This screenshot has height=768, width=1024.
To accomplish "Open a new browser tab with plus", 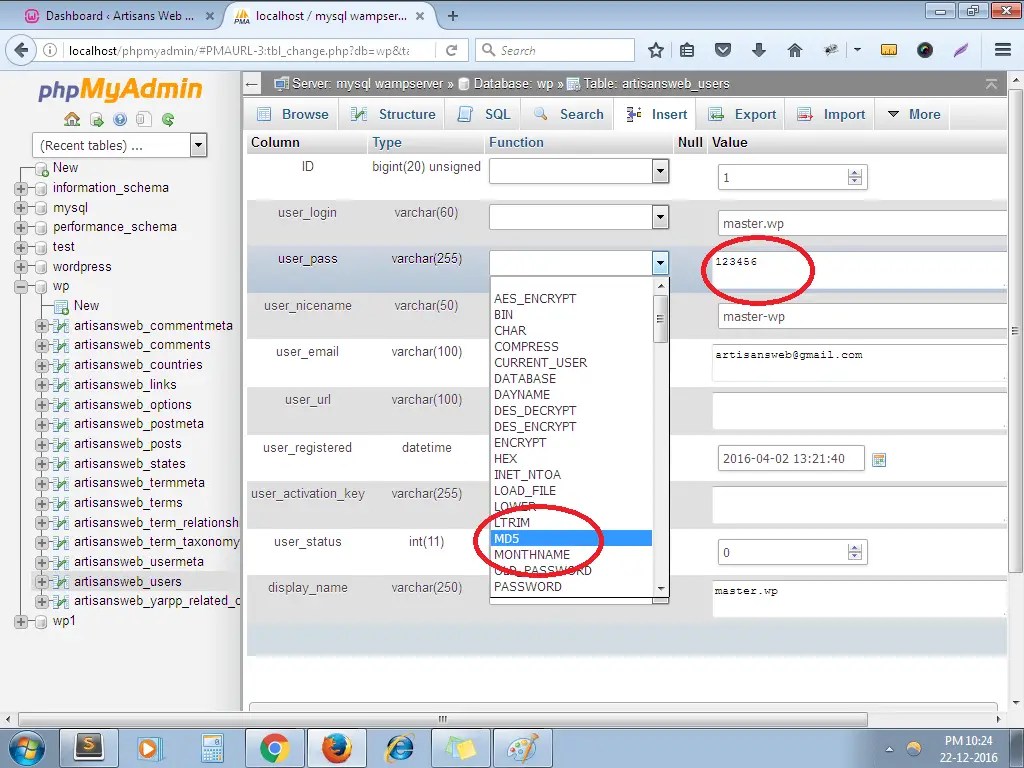I will pyautogui.click(x=453, y=16).
